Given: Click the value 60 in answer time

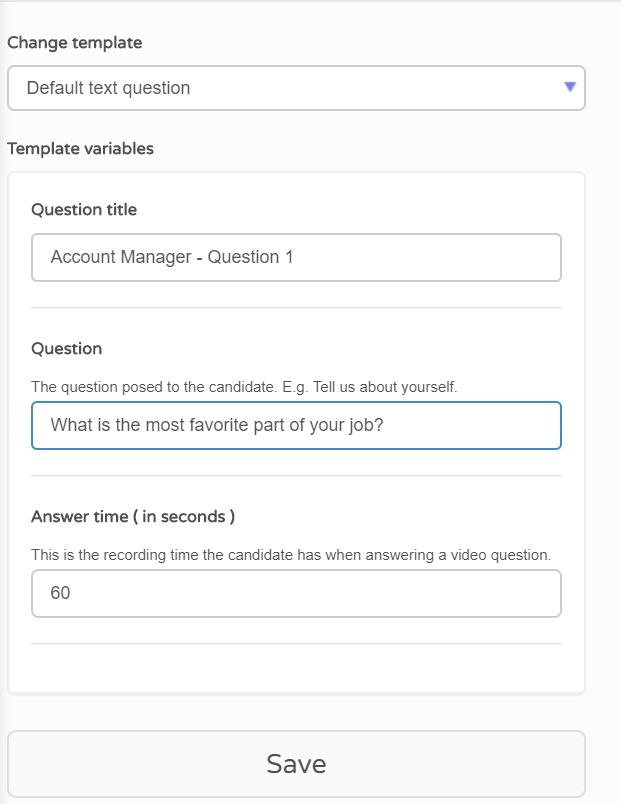Looking at the screenshot, I should [x=60, y=593].
